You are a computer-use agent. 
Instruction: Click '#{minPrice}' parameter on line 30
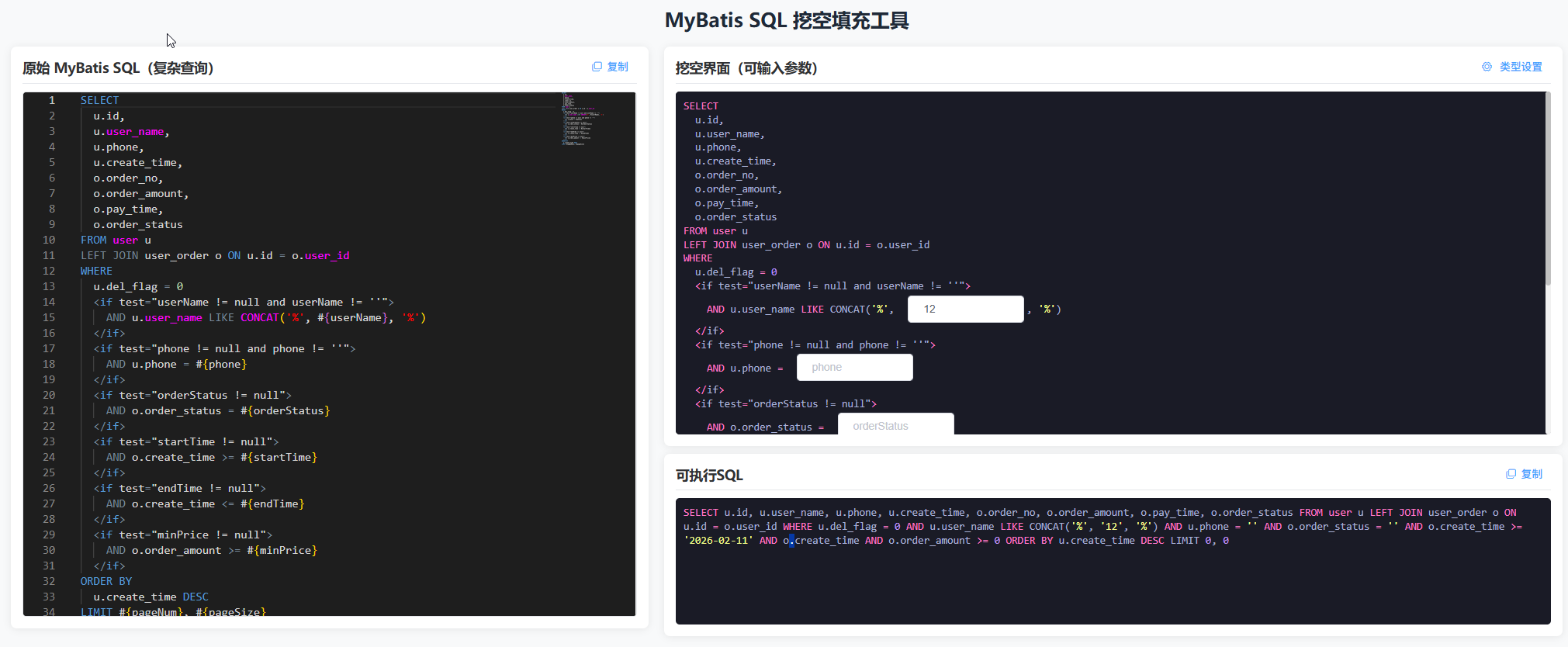(x=282, y=550)
